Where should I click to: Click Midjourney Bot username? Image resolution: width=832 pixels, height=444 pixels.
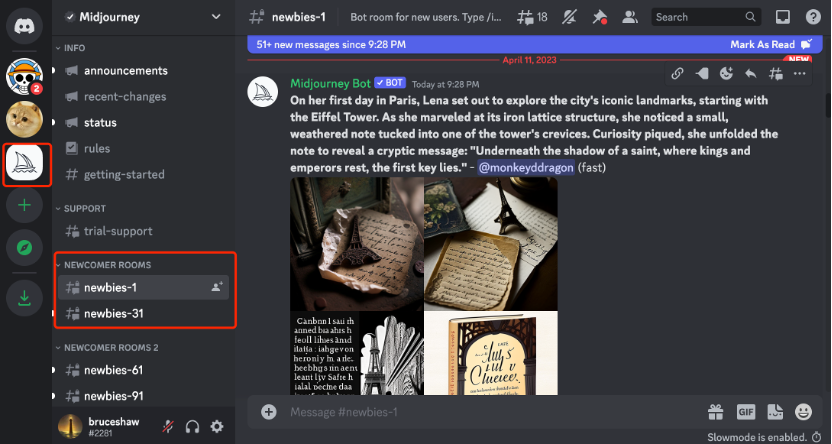coord(331,83)
